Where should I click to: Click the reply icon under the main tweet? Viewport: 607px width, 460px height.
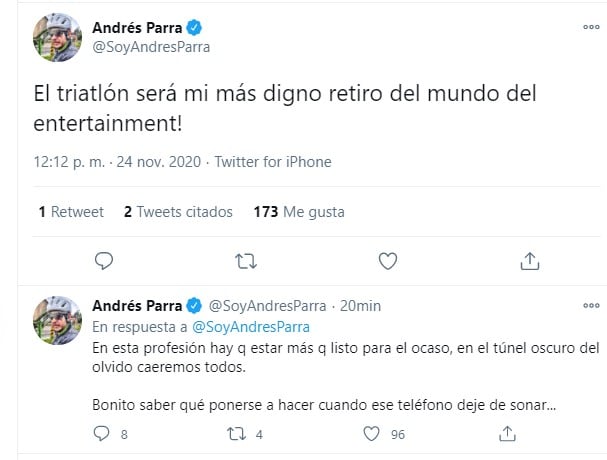(x=103, y=261)
